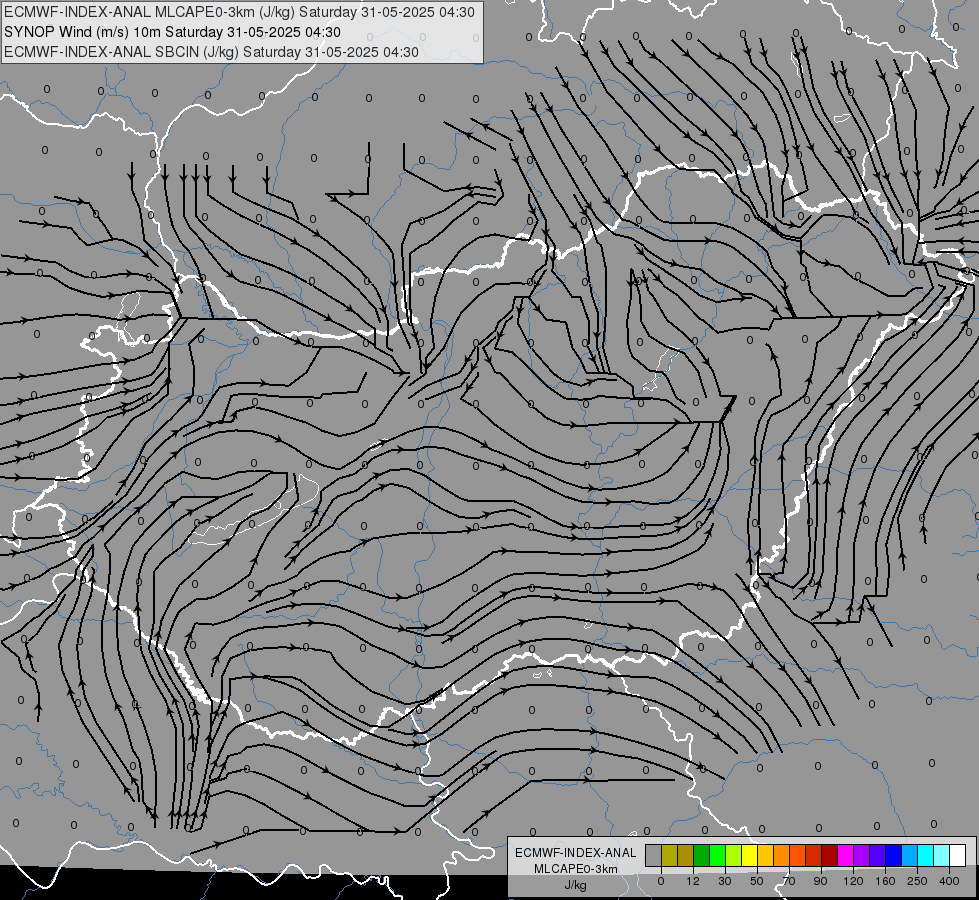Screen dimensions: 979x900
Task: Select the dark green legend swatch
Action: click(702, 855)
